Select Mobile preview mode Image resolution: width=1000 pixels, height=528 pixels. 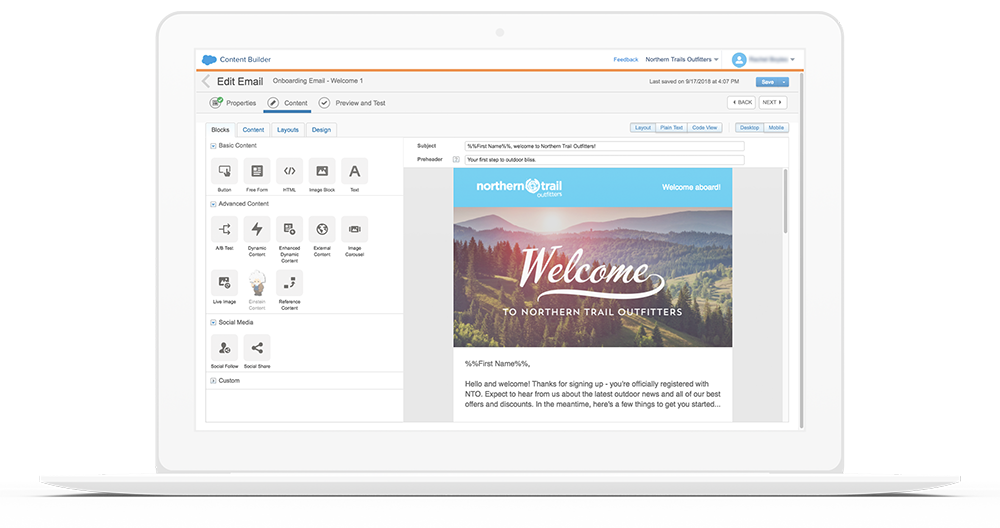point(776,128)
